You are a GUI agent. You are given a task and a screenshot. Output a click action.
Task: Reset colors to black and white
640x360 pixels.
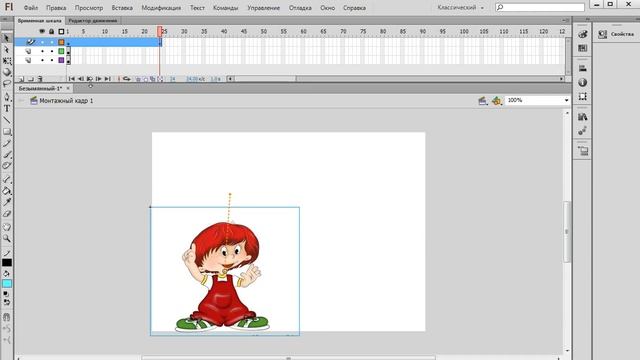(6, 294)
